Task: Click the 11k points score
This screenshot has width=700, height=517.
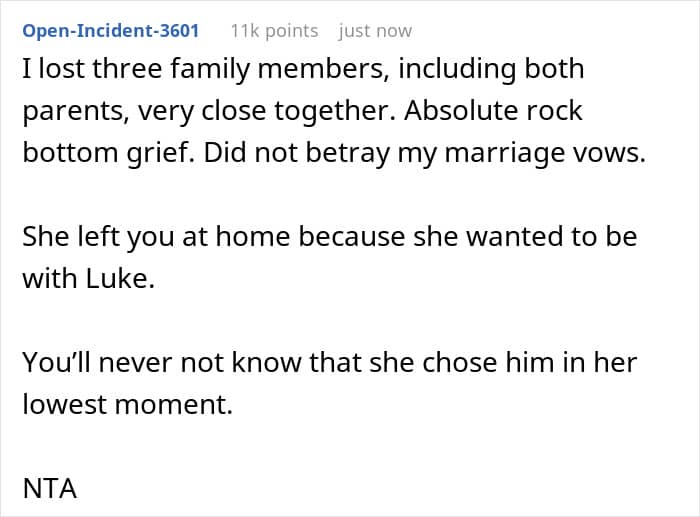Action: pos(275,31)
